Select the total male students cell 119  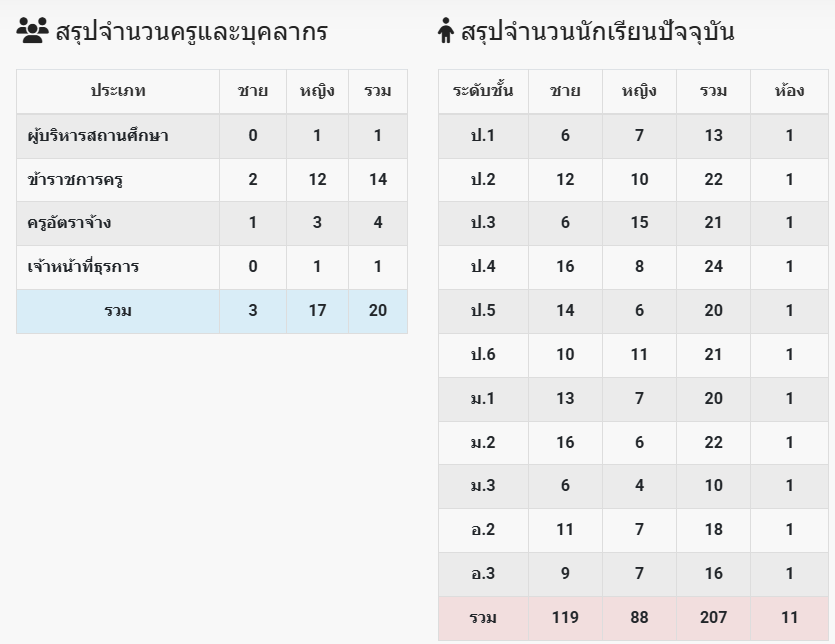coord(565,617)
